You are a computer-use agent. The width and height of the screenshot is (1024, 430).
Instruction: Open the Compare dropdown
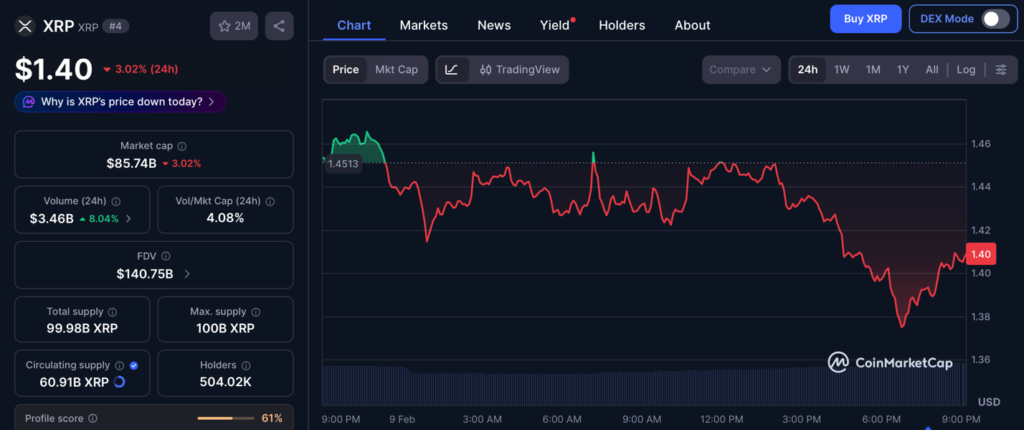pyautogui.click(x=740, y=70)
